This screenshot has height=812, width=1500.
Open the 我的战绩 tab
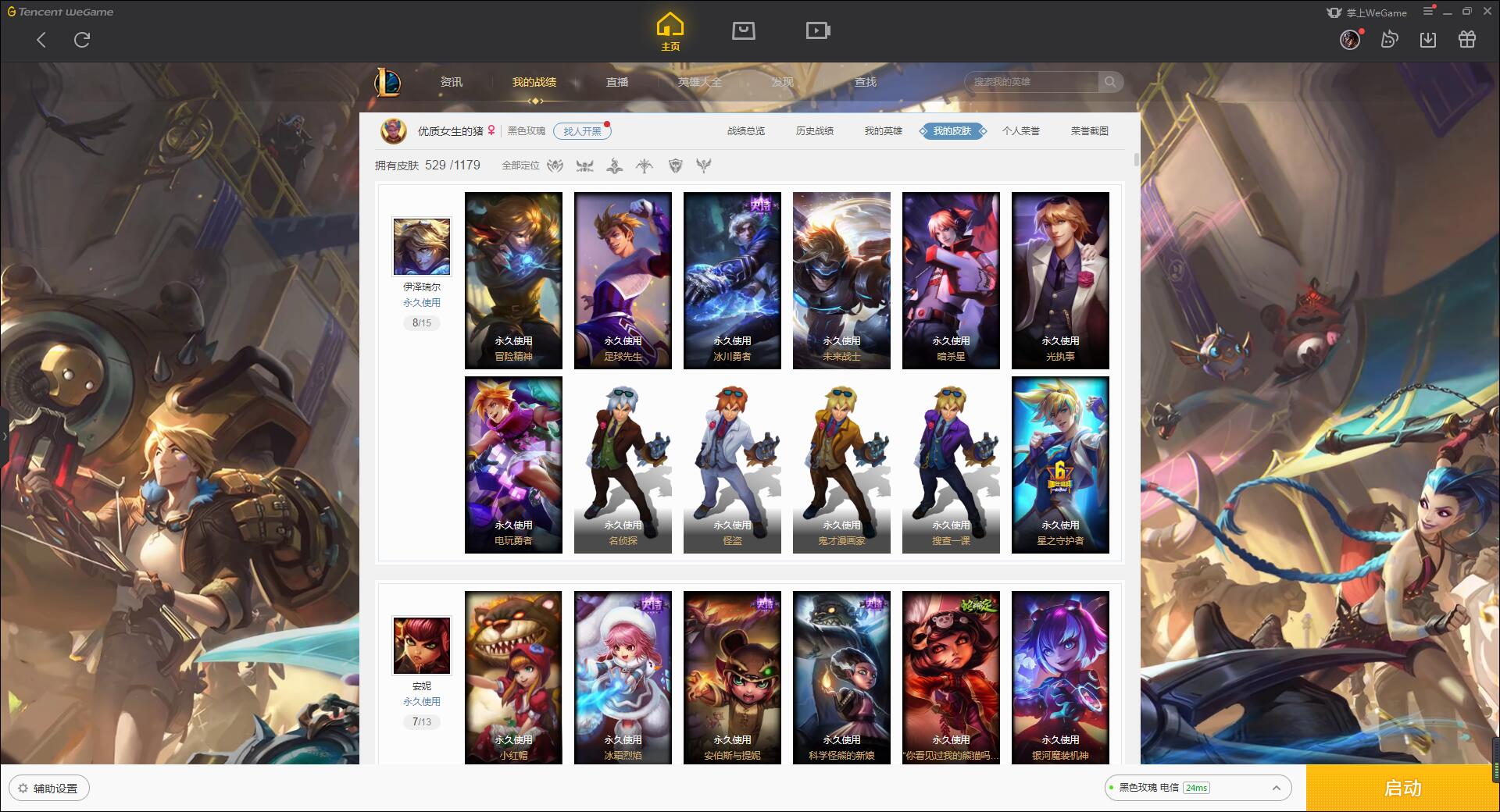tap(534, 82)
